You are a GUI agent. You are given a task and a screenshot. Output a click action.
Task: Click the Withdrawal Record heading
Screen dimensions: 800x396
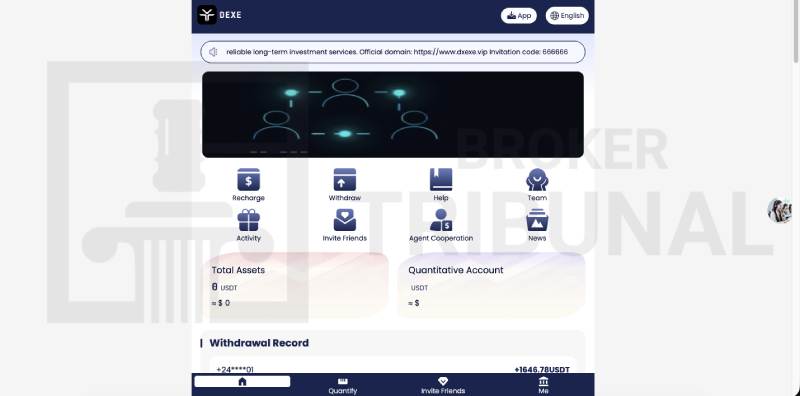coord(259,343)
